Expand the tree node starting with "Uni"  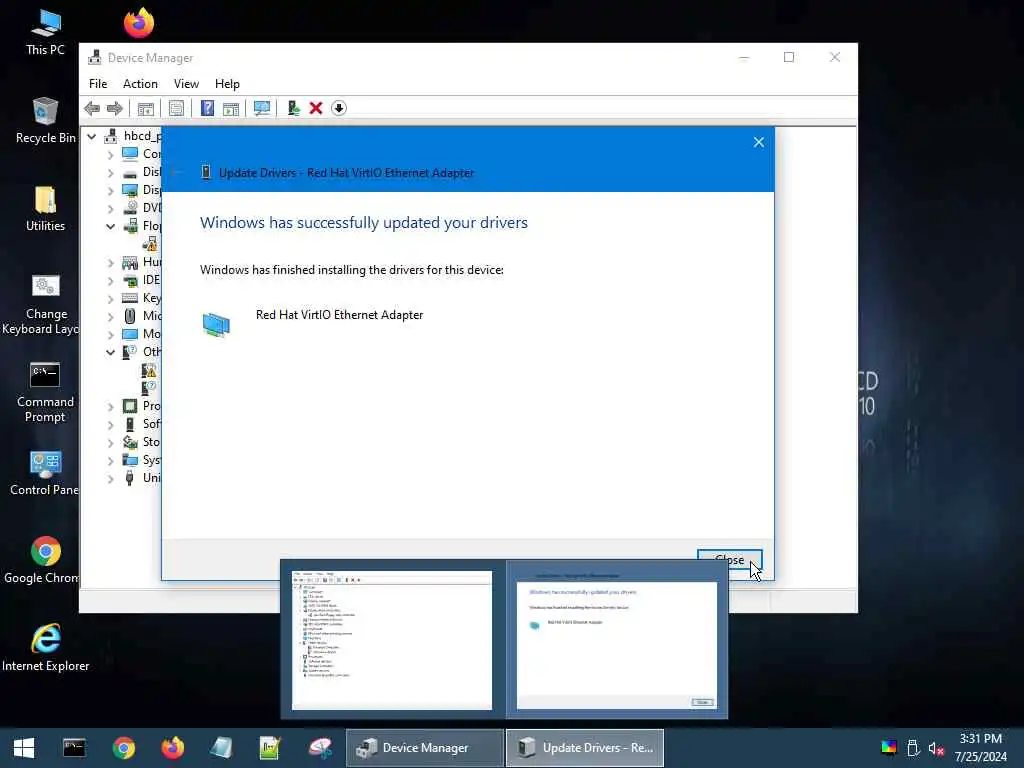coord(110,479)
